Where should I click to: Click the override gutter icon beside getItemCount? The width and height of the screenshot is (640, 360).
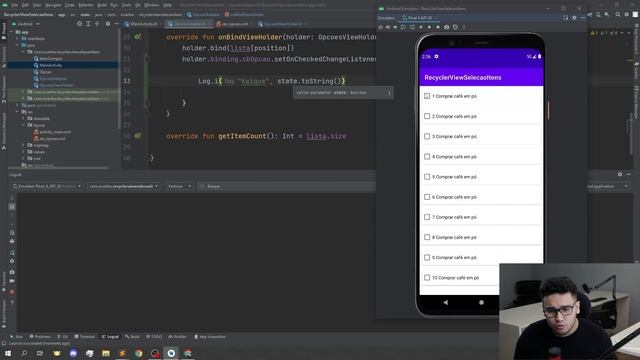pyautogui.click(x=138, y=136)
